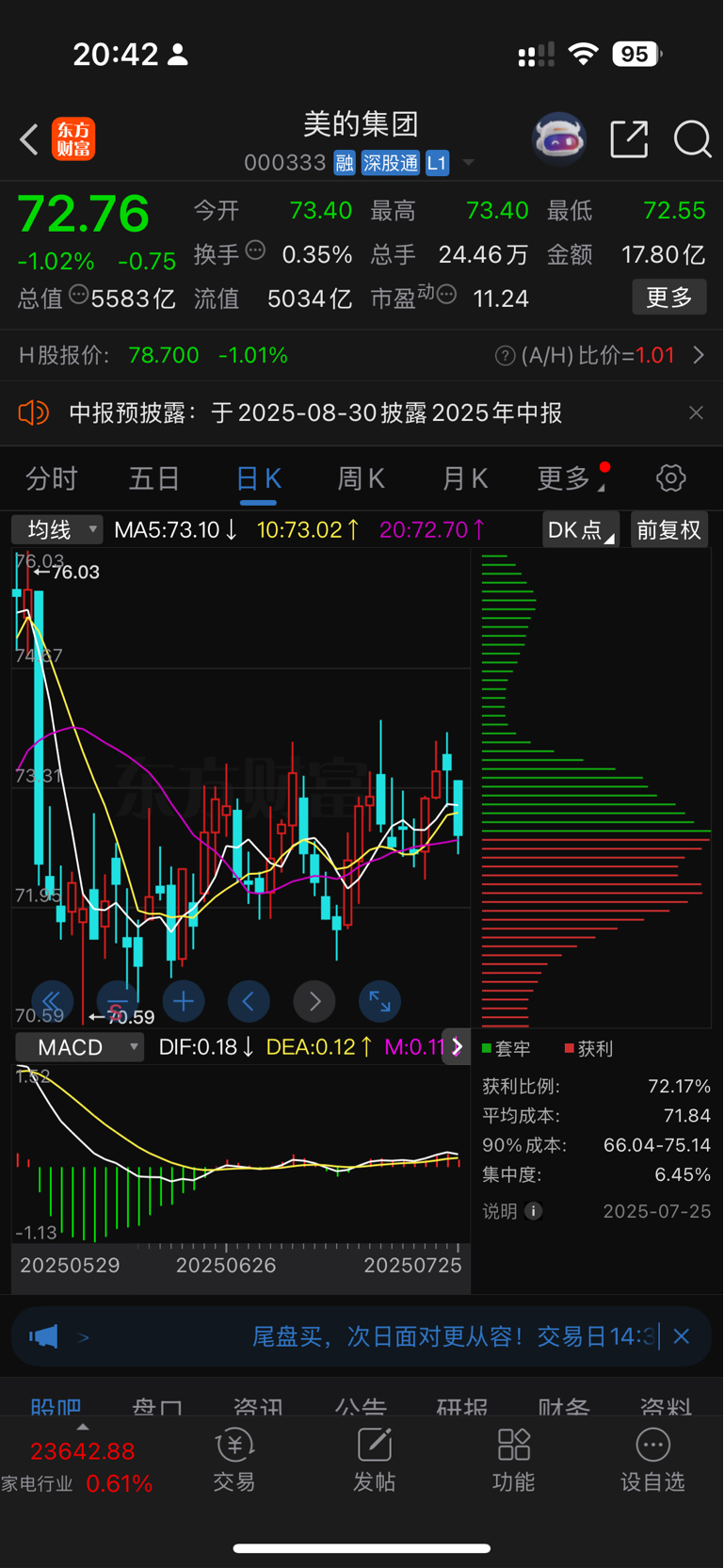
Task: Open the 财务 tab
Action: pos(564,1407)
